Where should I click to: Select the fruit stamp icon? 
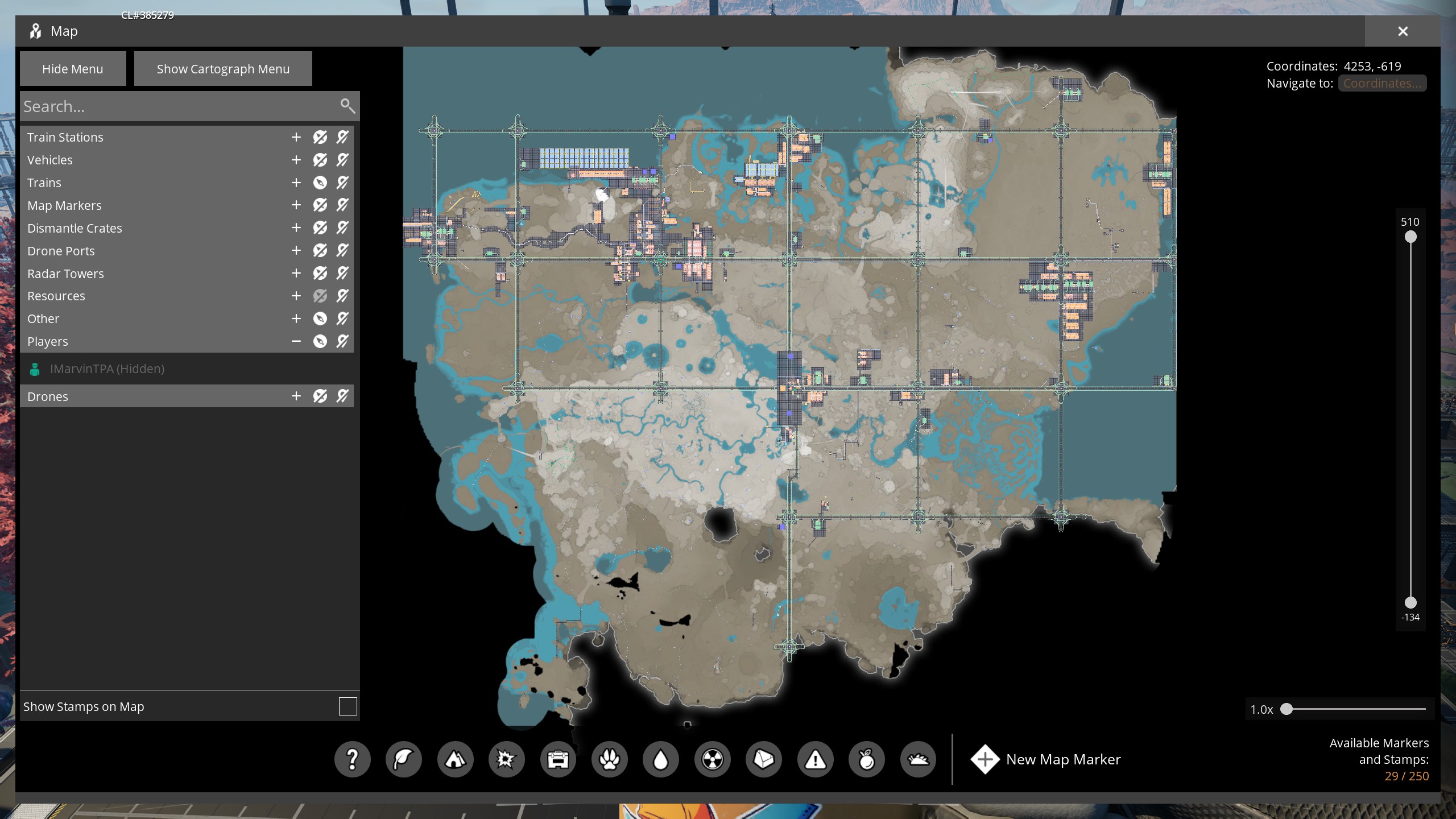click(866, 759)
